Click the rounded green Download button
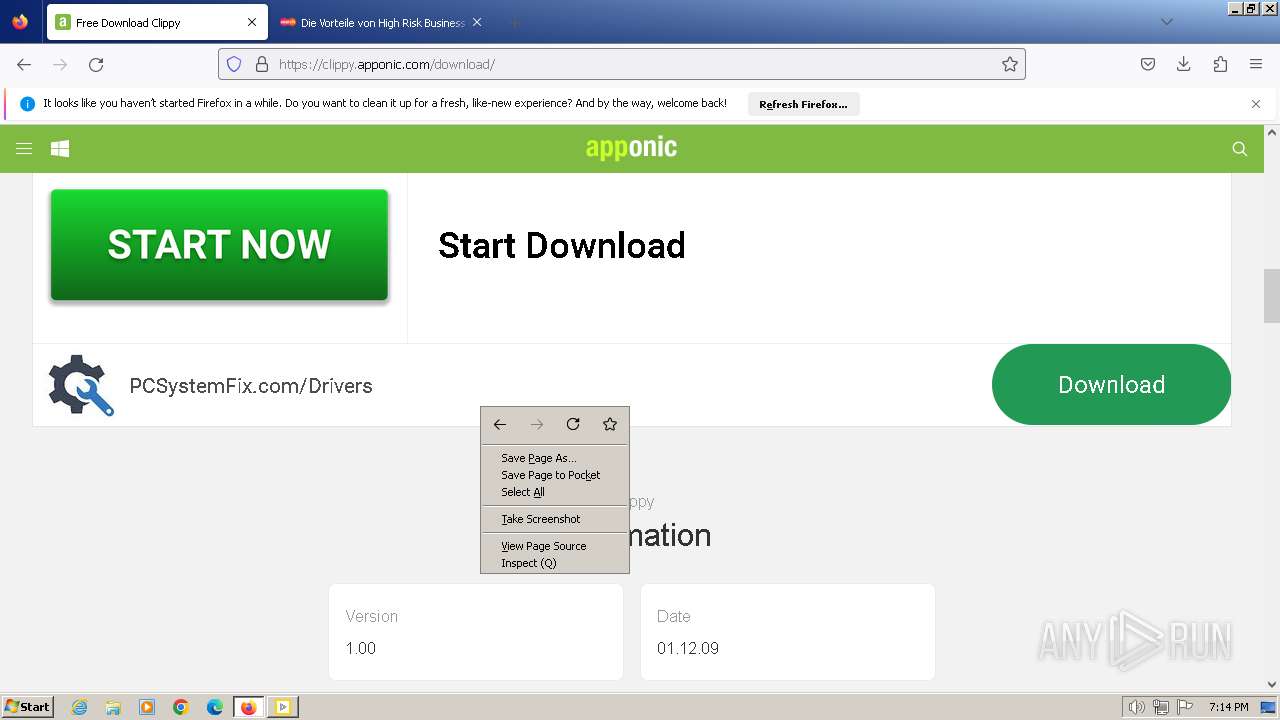The width and height of the screenshot is (1280, 720). [x=1111, y=385]
